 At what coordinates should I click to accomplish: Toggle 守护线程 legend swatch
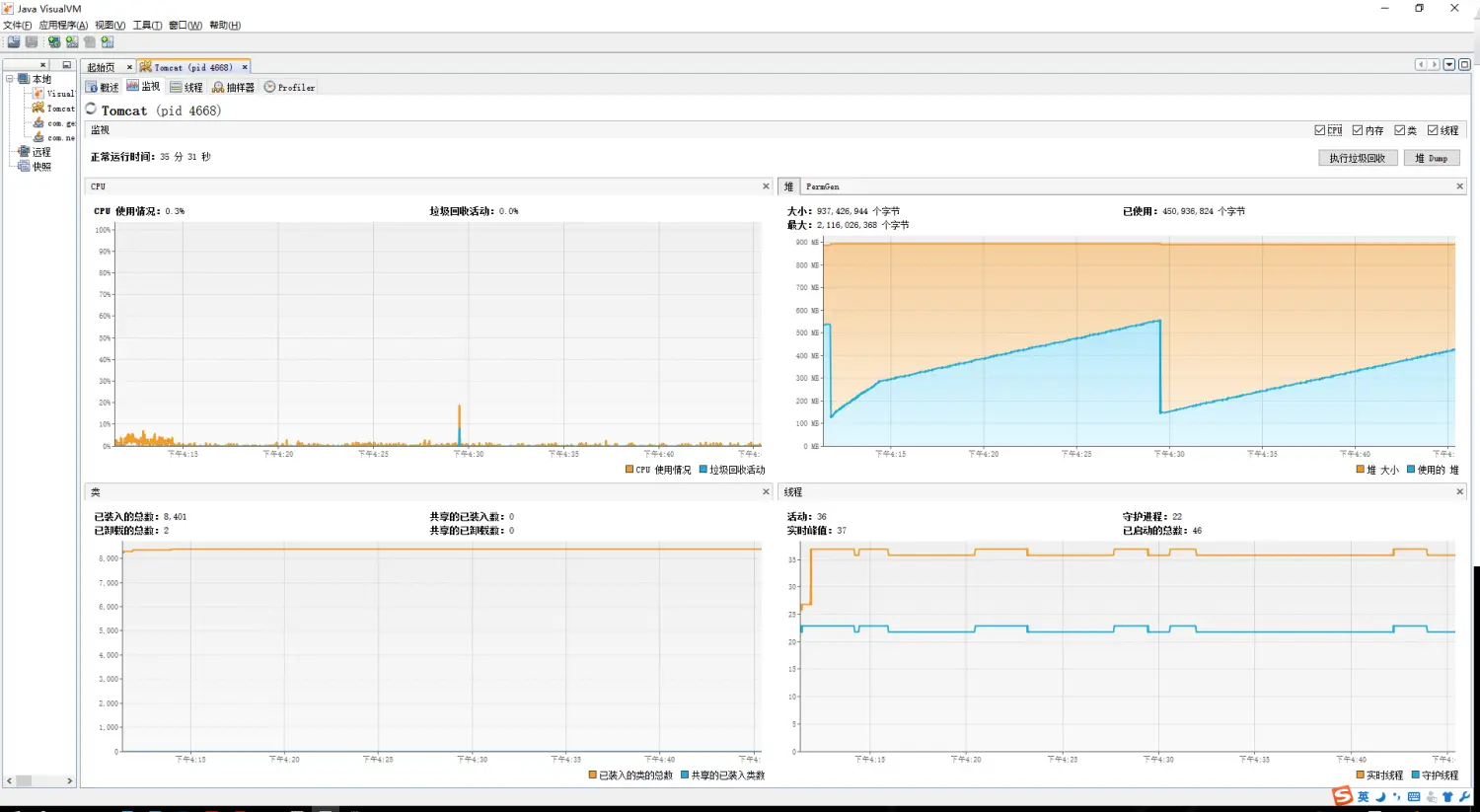(x=1416, y=775)
